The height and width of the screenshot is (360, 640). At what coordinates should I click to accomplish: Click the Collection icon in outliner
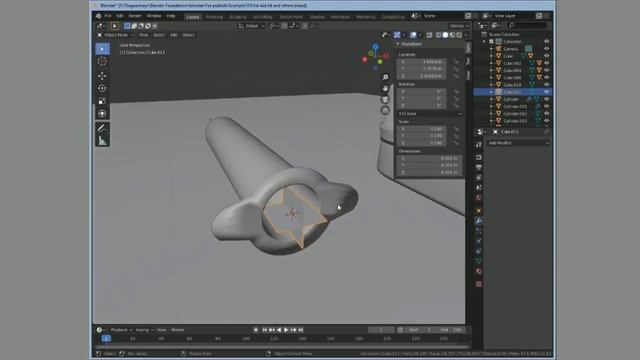coord(498,42)
